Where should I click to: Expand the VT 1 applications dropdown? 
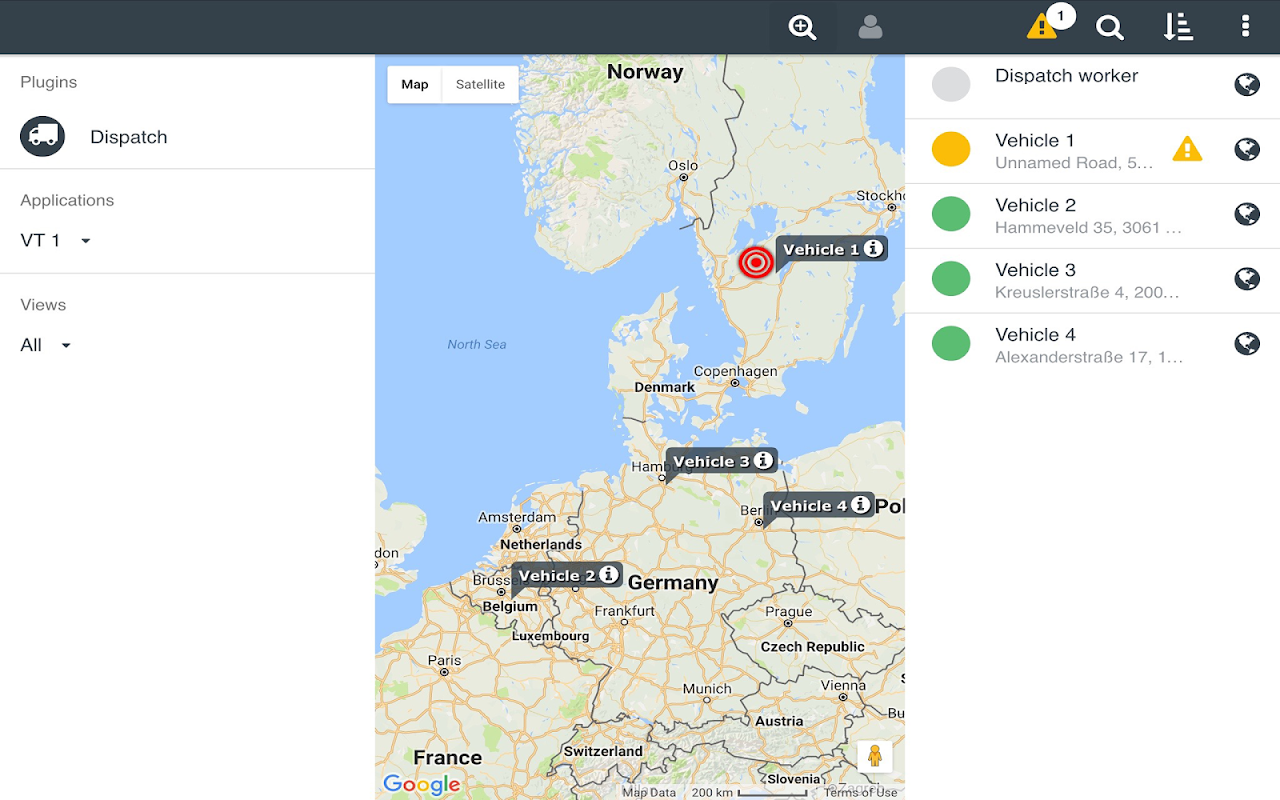pyautogui.click(x=56, y=241)
